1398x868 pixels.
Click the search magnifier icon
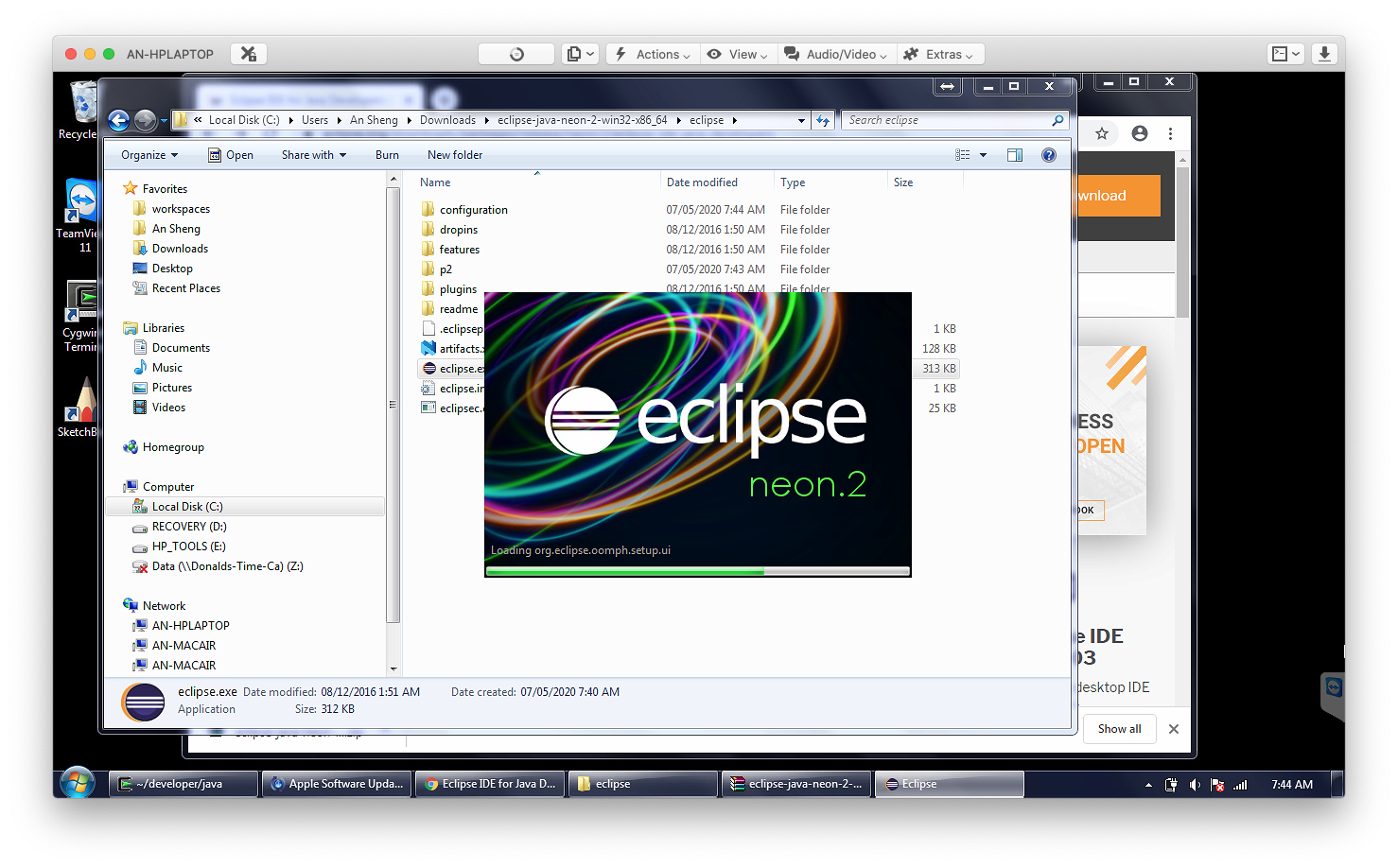1057,120
